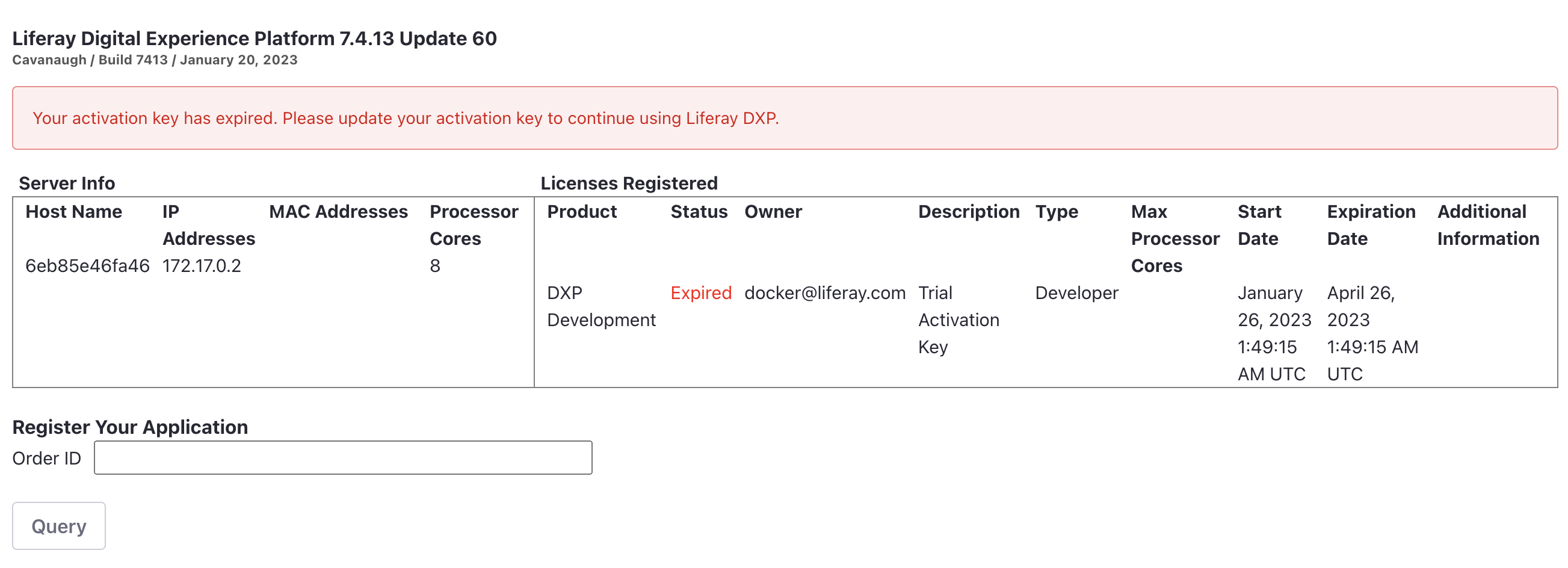Click the Host Name column header
The height and width of the screenshot is (568, 1568).
73,212
